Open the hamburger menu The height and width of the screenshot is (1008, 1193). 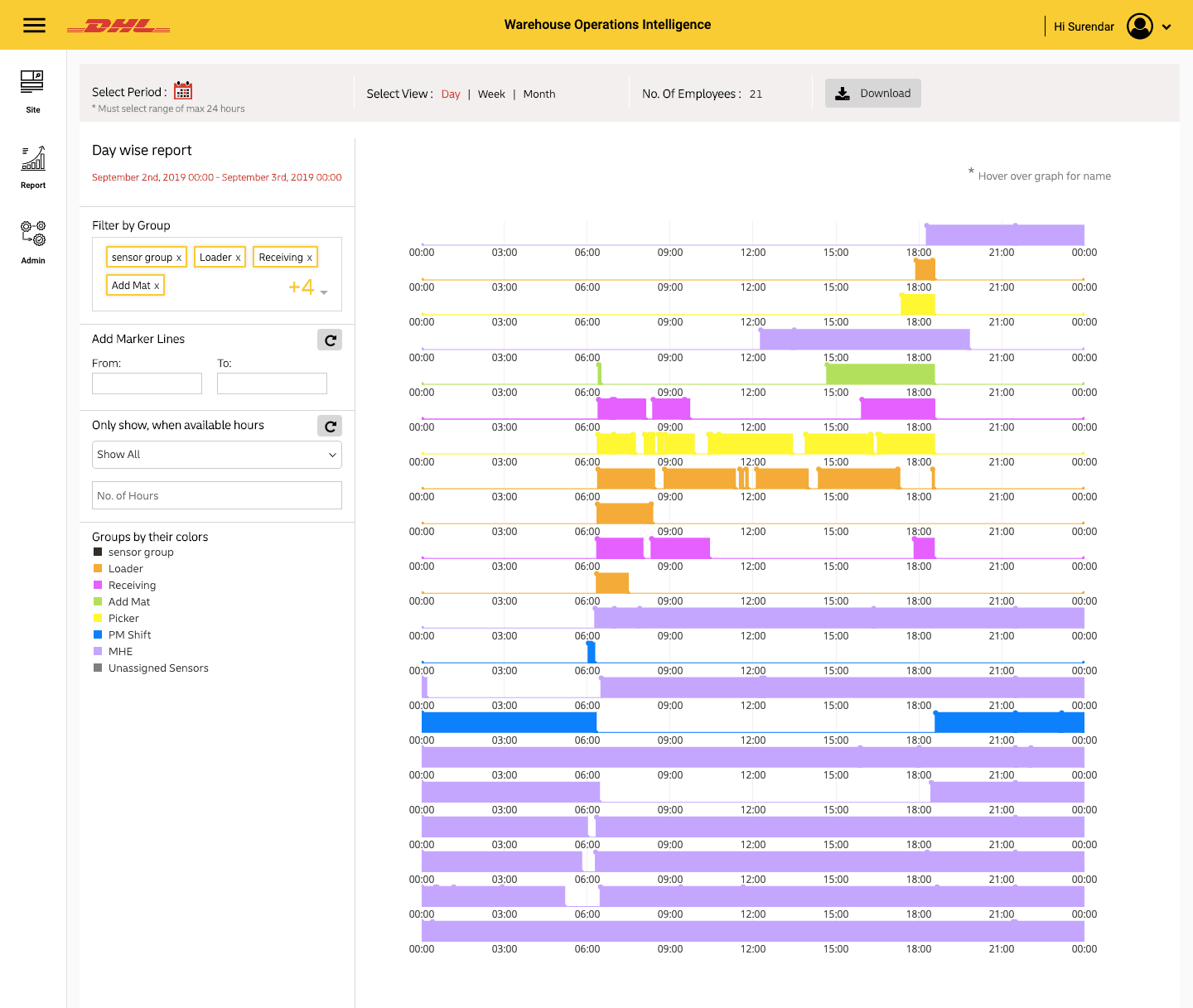[x=34, y=26]
